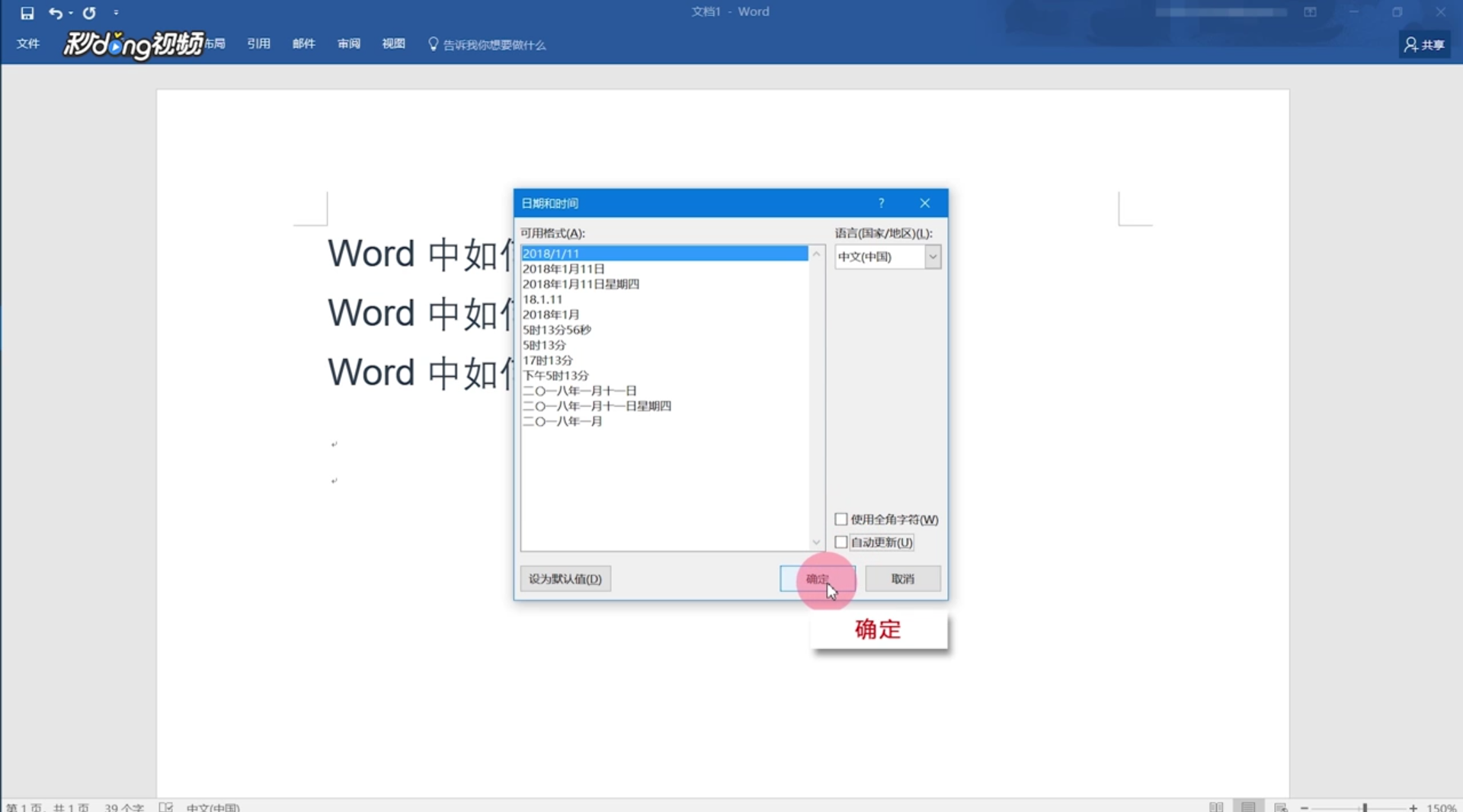Confirm with the 确定 button
Screen dimensions: 1463x812
tap(818, 578)
